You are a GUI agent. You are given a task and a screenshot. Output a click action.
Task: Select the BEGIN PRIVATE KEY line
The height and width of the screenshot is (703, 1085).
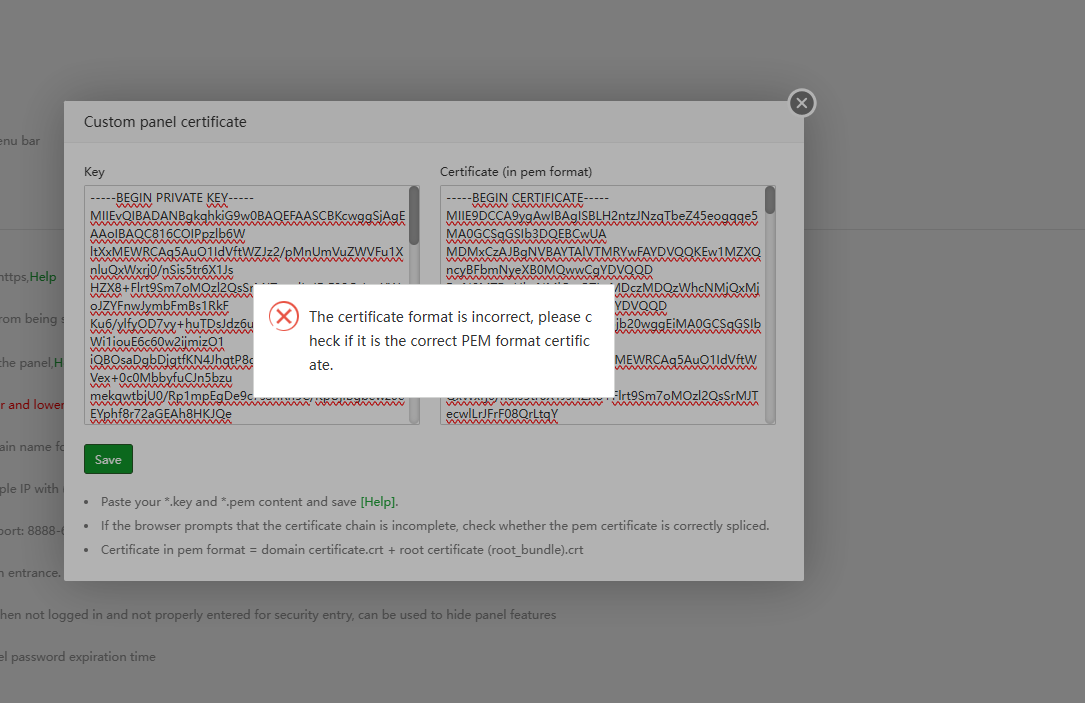(x=172, y=198)
